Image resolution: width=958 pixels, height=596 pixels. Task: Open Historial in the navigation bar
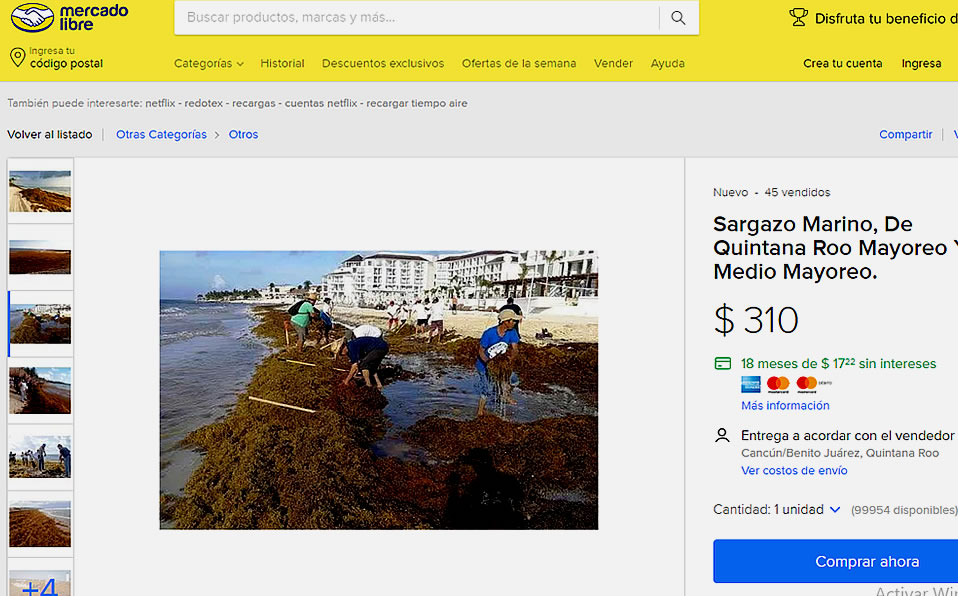[x=282, y=64]
